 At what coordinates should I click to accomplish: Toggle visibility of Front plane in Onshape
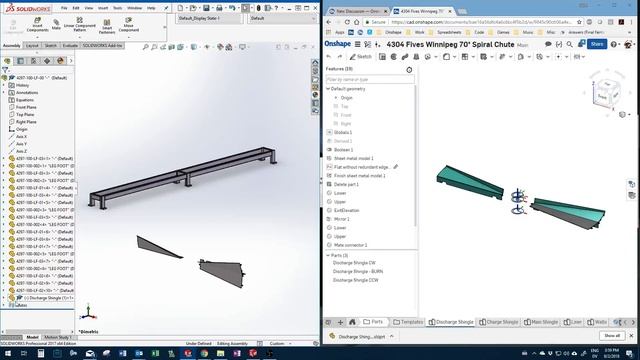336,115
